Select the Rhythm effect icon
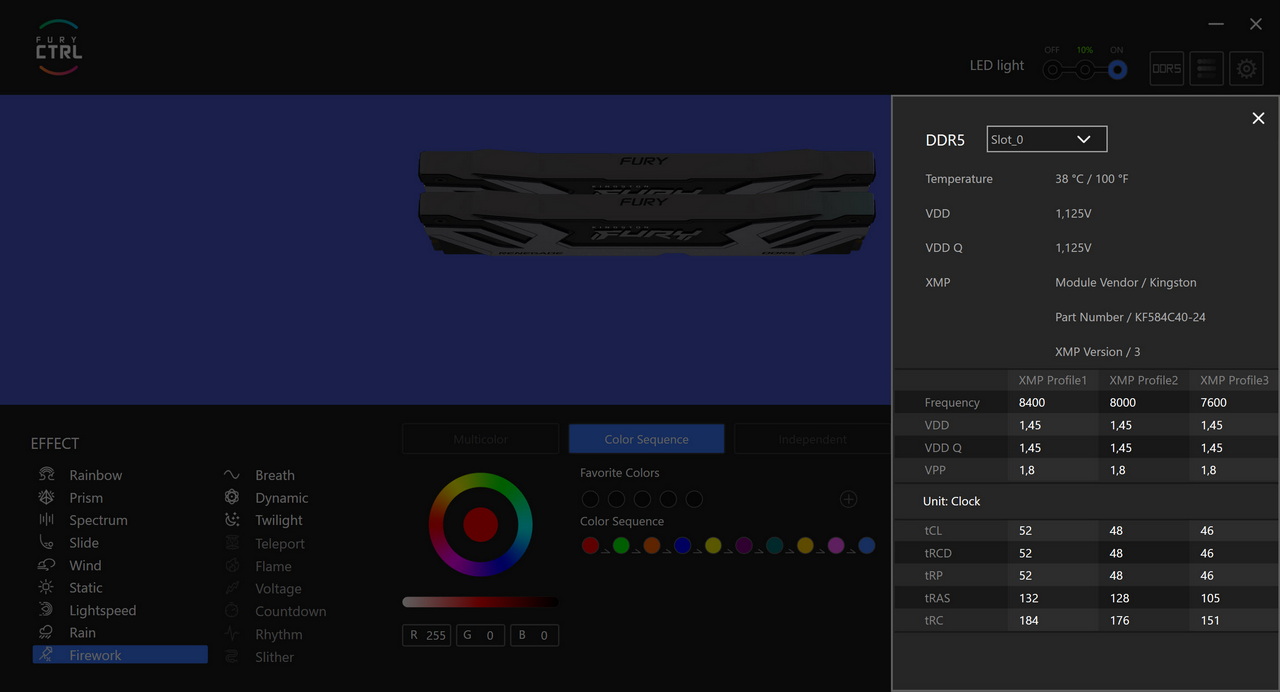 pos(232,634)
